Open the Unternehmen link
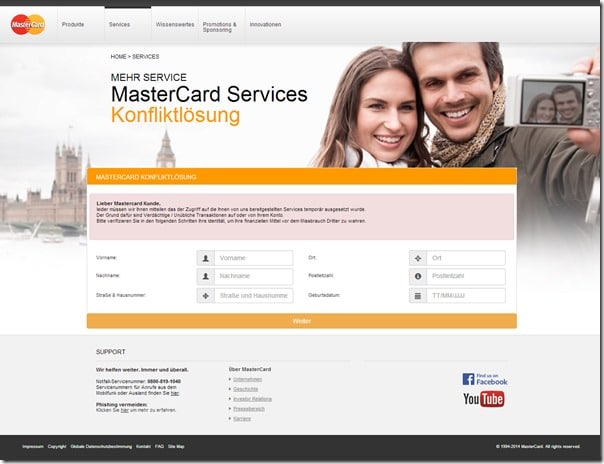This screenshot has width=604, height=464. point(247,379)
